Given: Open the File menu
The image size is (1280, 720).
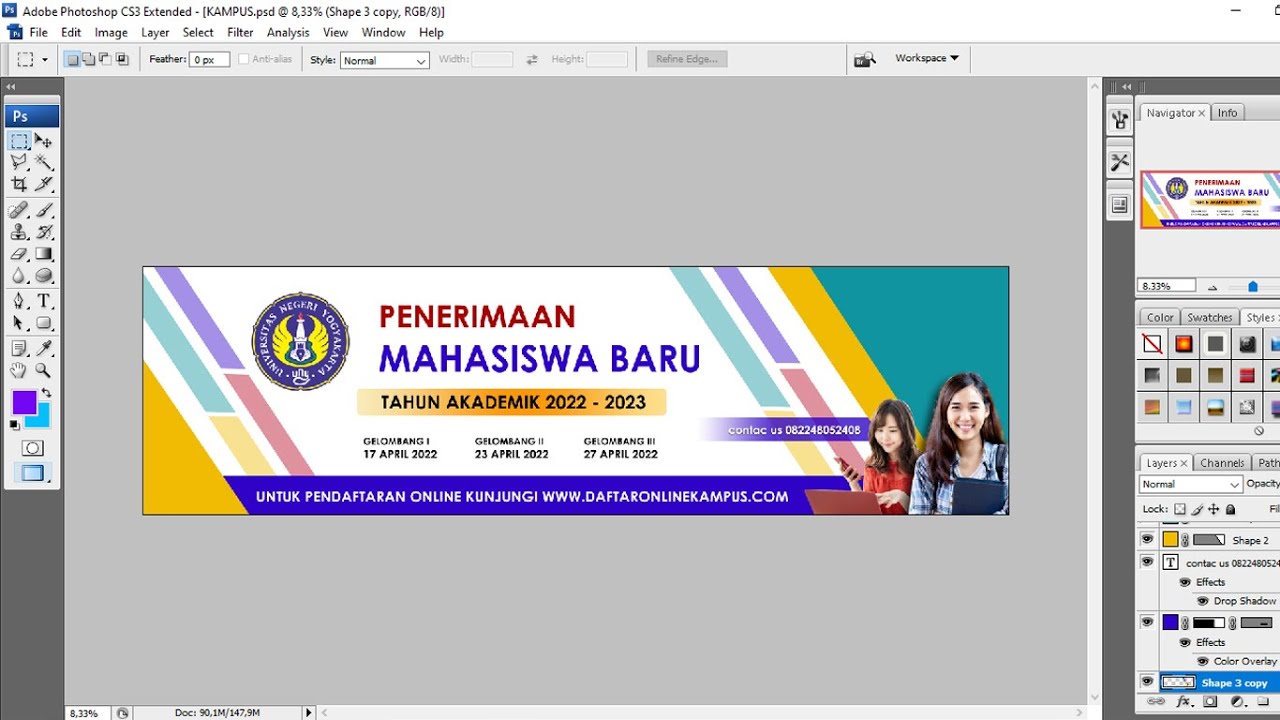Looking at the screenshot, I should 39,32.
